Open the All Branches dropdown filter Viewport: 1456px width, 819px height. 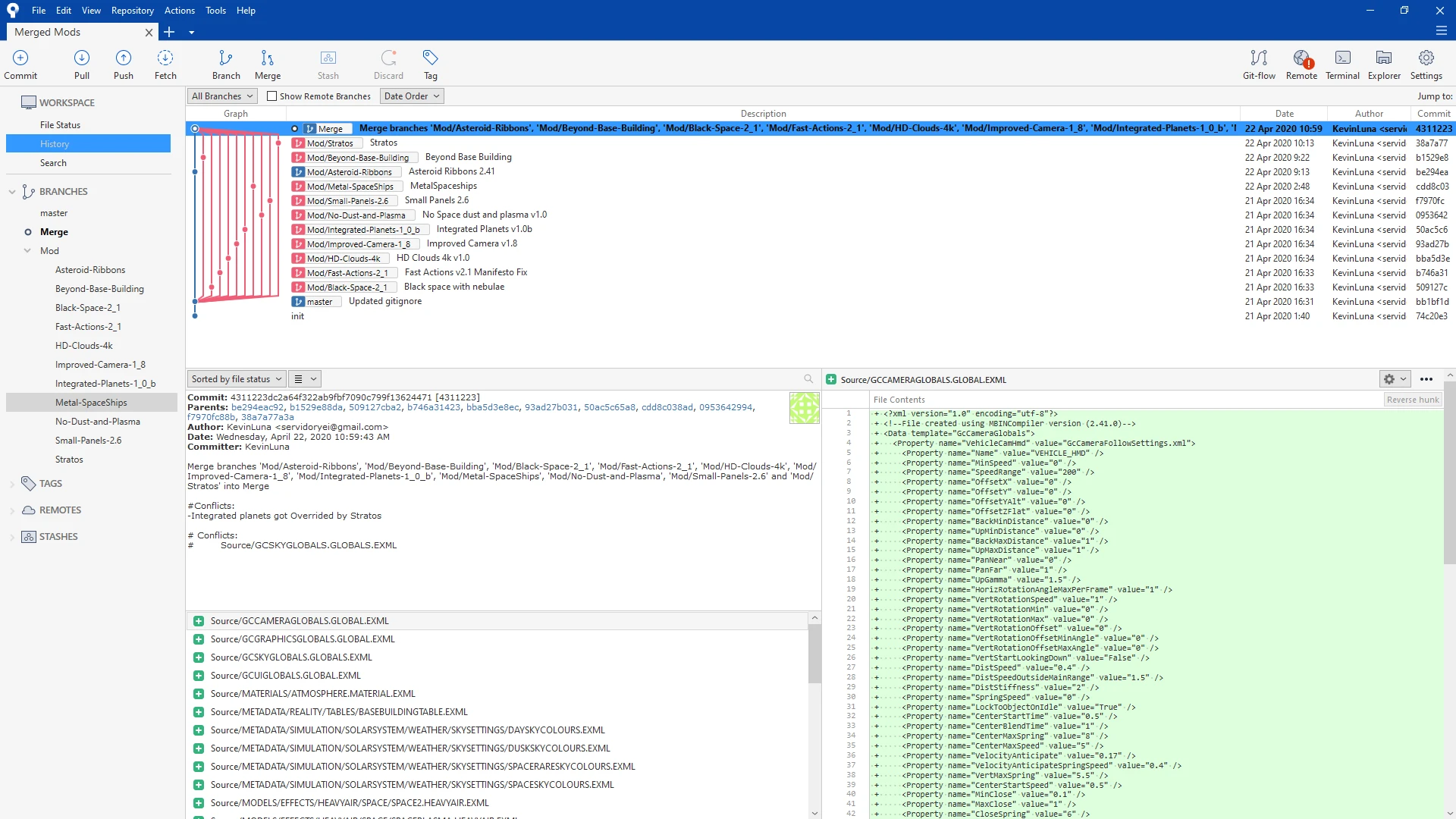click(221, 95)
